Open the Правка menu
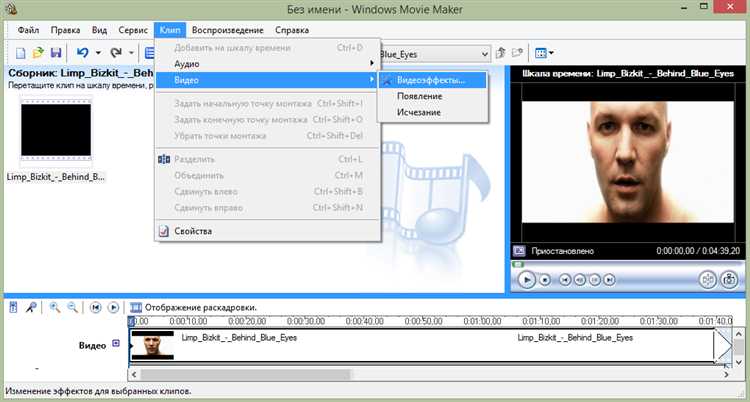Screen dimensions: 750x402 [x=66, y=30]
